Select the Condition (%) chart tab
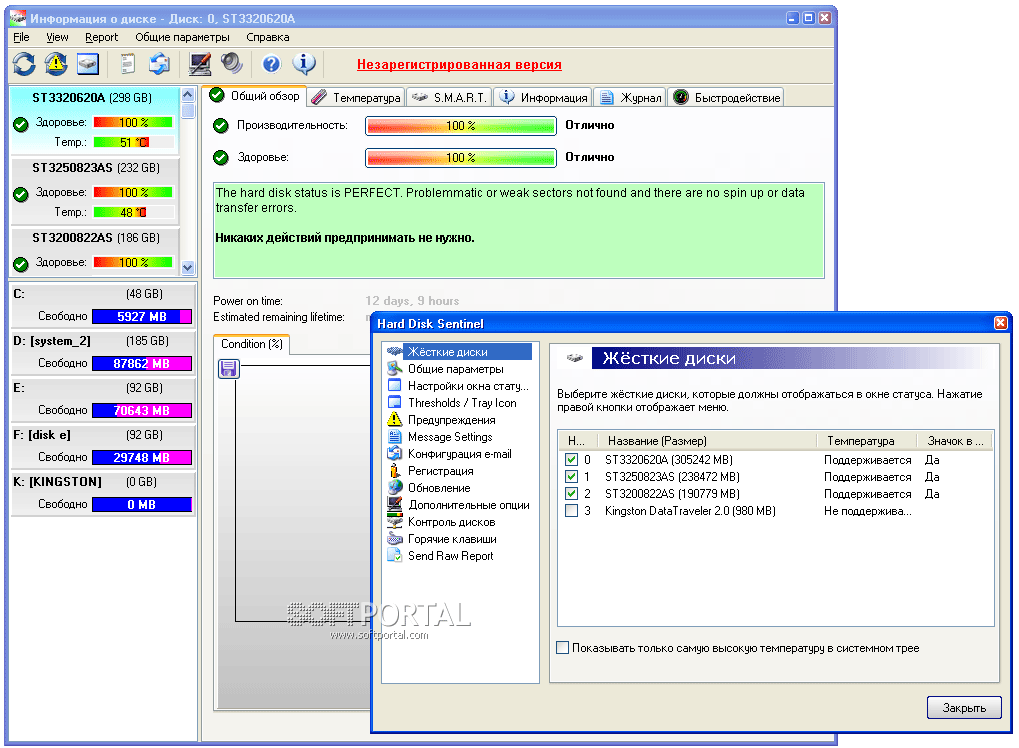The image size is (1019, 748). point(252,344)
